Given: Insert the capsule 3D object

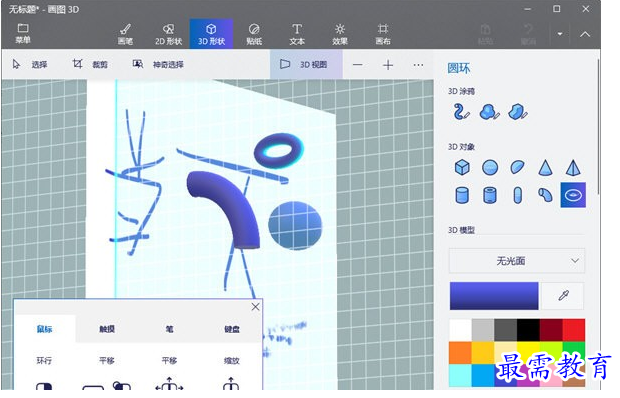Looking at the screenshot, I should click(518, 195).
